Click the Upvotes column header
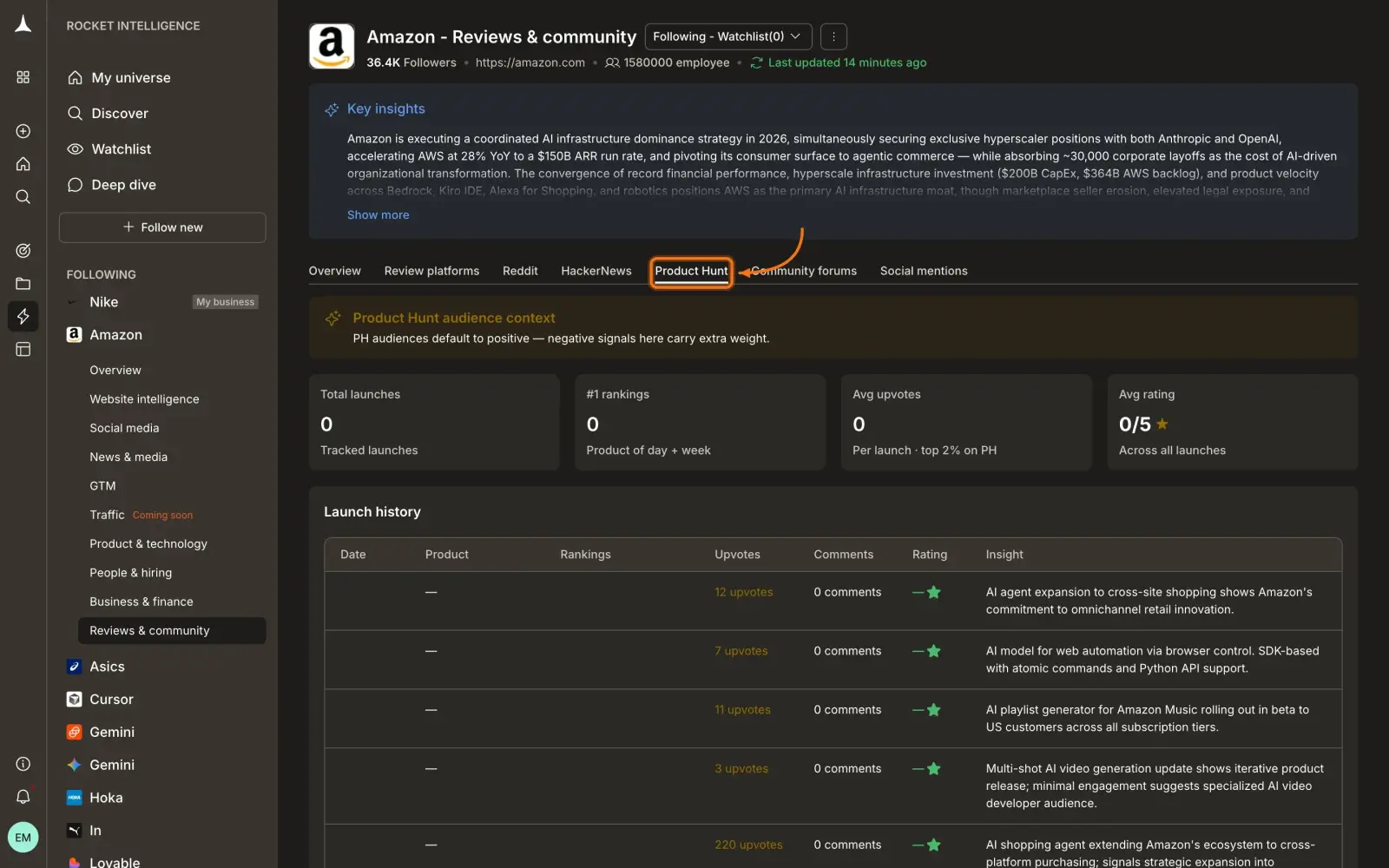Screen dimensions: 1389x868 (x=737, y=555)
